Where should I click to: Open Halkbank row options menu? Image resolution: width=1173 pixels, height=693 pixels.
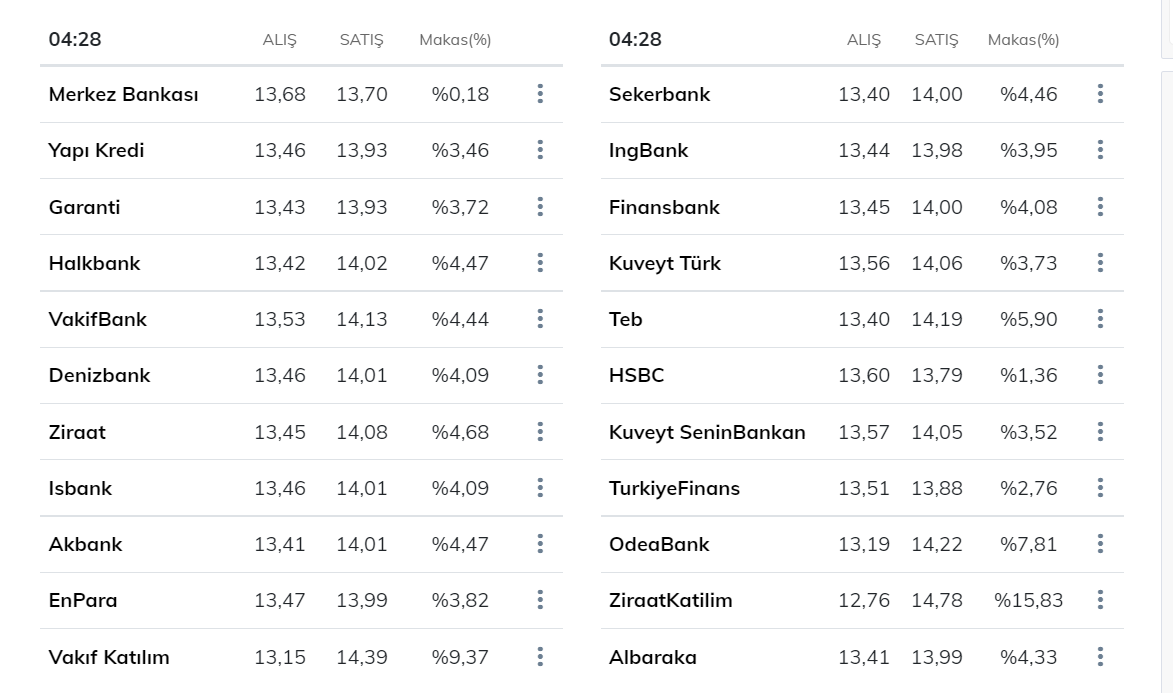(x=540, y=263)
